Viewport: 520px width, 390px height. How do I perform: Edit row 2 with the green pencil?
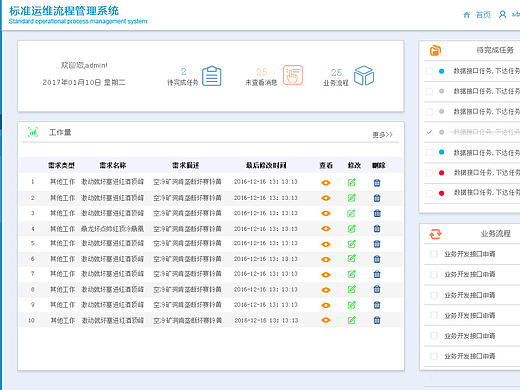pyautogui.click(x=352, y=198)
